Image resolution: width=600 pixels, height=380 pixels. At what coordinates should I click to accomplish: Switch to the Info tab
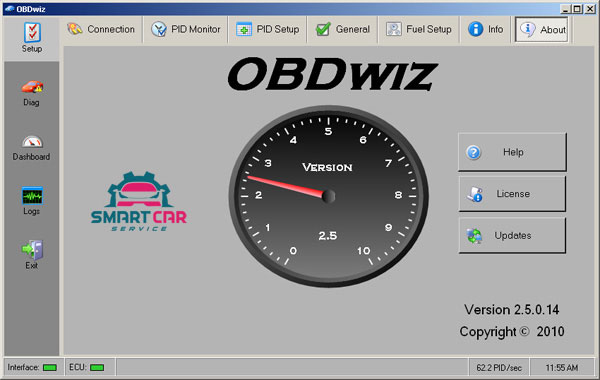pos(486,29)
